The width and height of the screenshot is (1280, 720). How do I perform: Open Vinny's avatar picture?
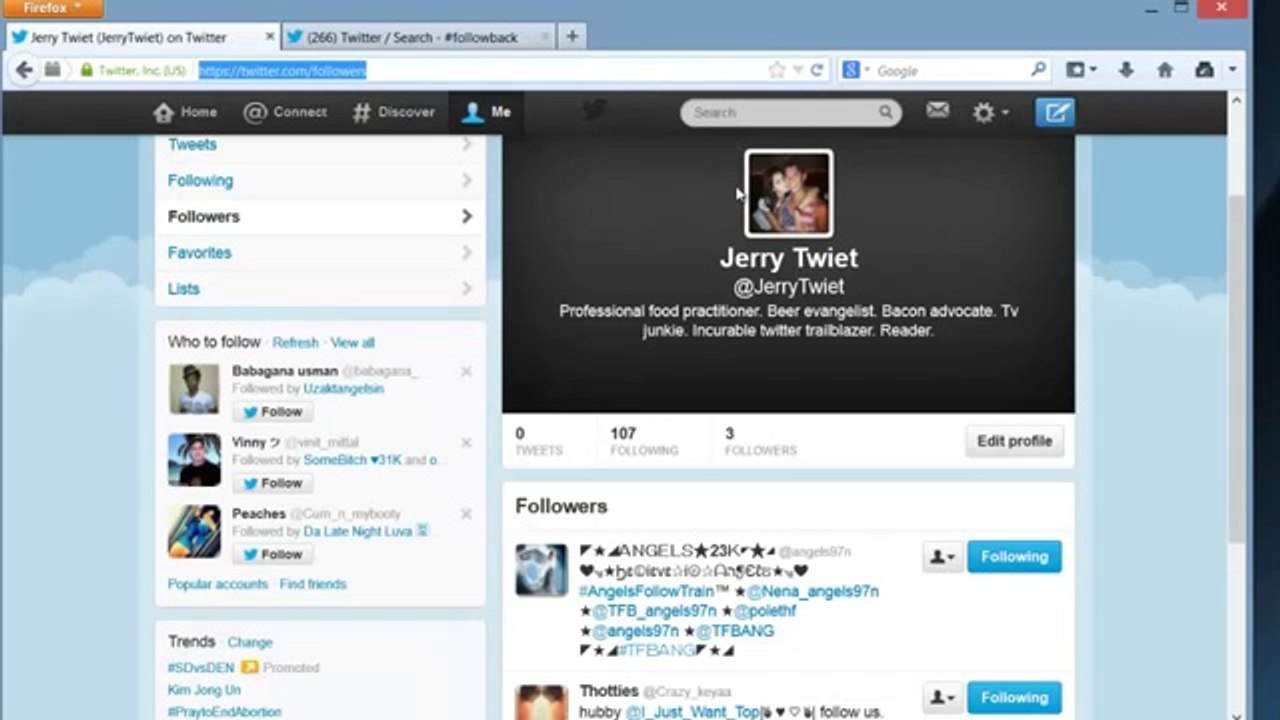[x=194, y=460]
